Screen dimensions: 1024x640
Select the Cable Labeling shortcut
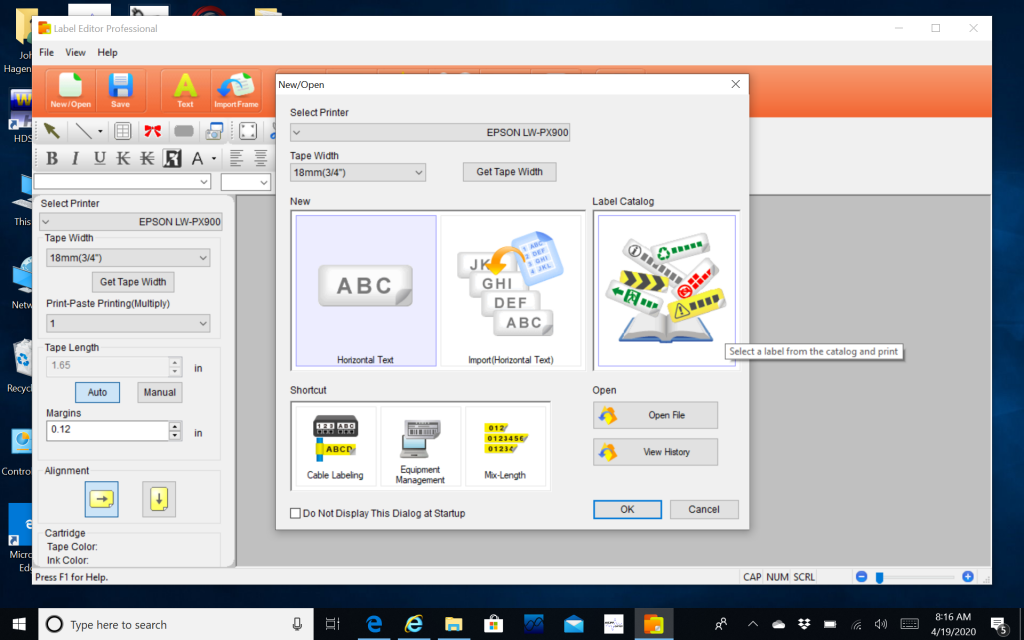(335, 447)
